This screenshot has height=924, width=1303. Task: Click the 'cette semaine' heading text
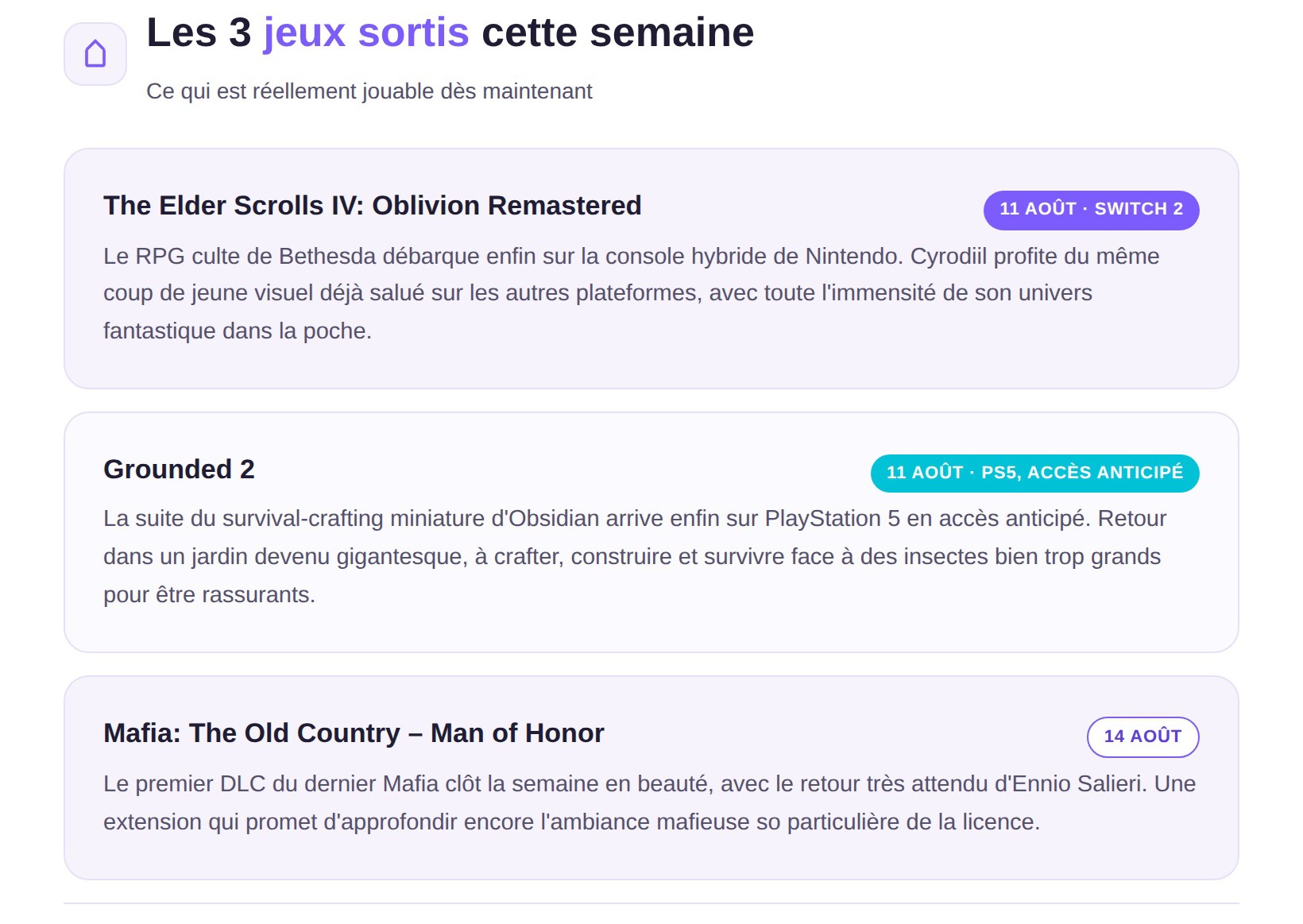tap(617, 33)
